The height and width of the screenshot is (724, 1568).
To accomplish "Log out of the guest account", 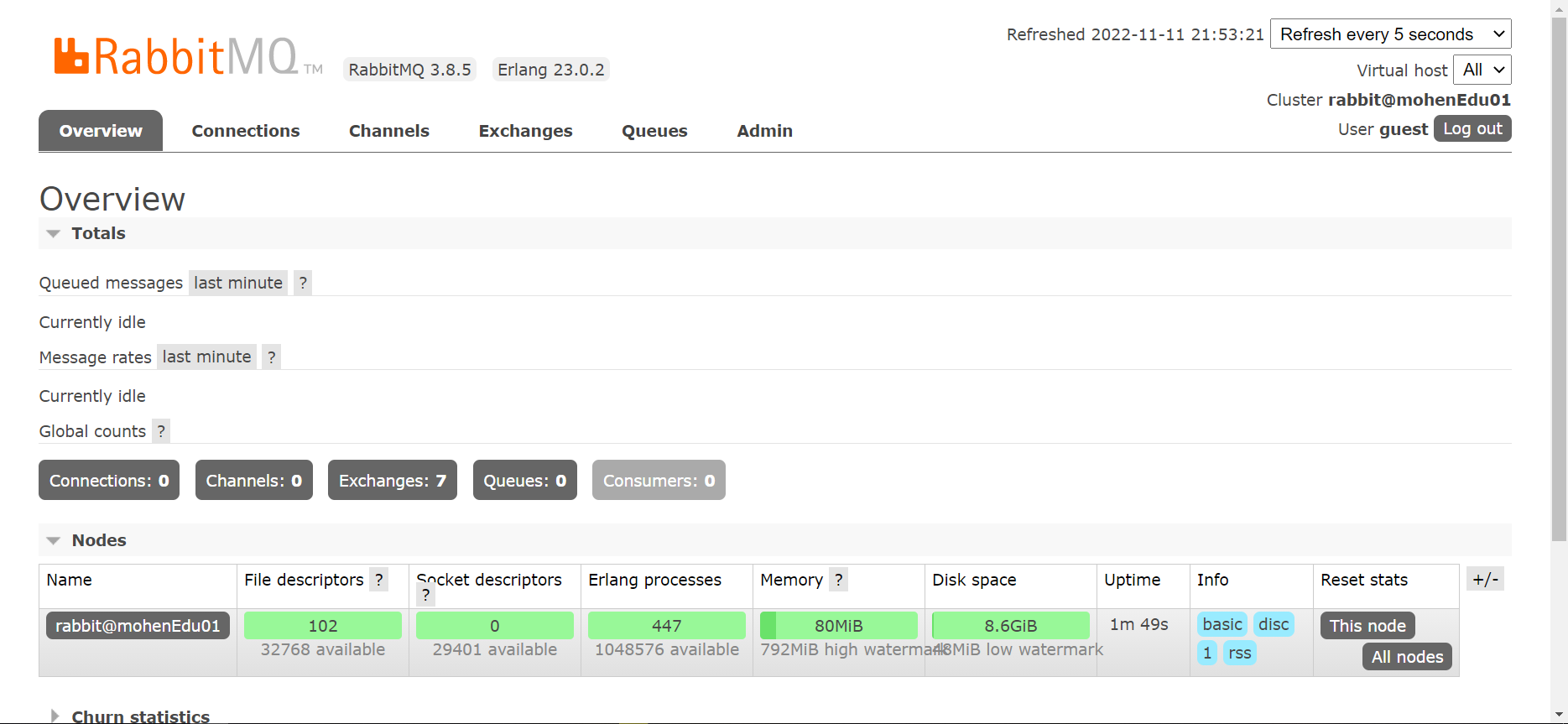I will pos(1472,128).
